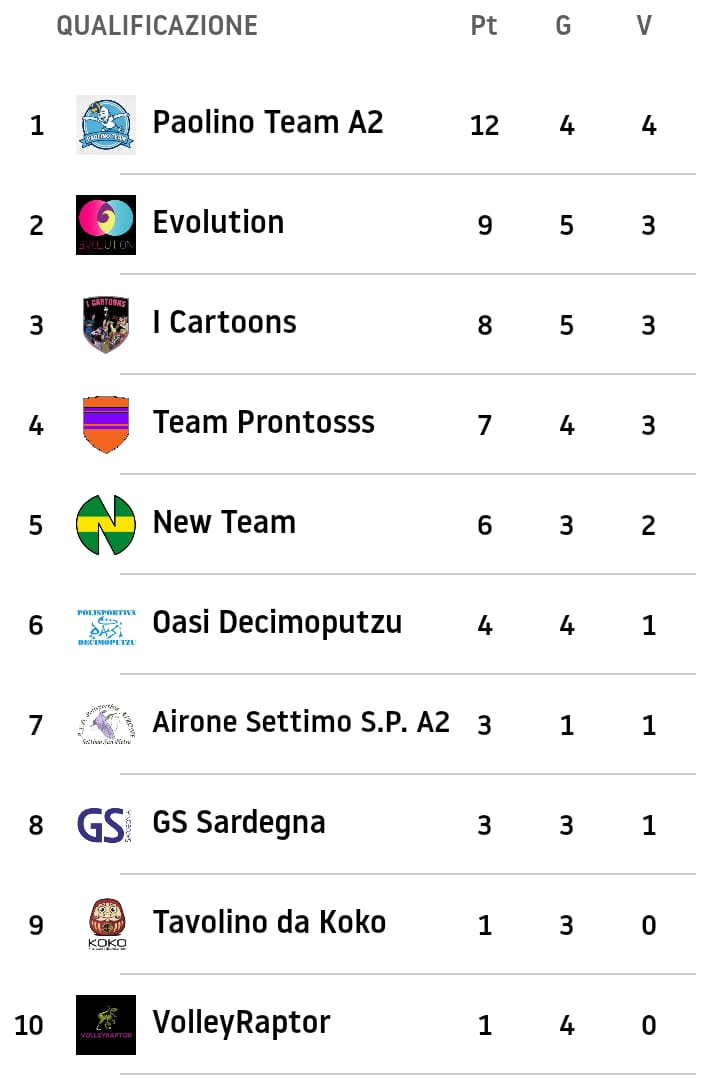Click the Evolution team logo
720x1081 pixels.
(x=106, y=225)
